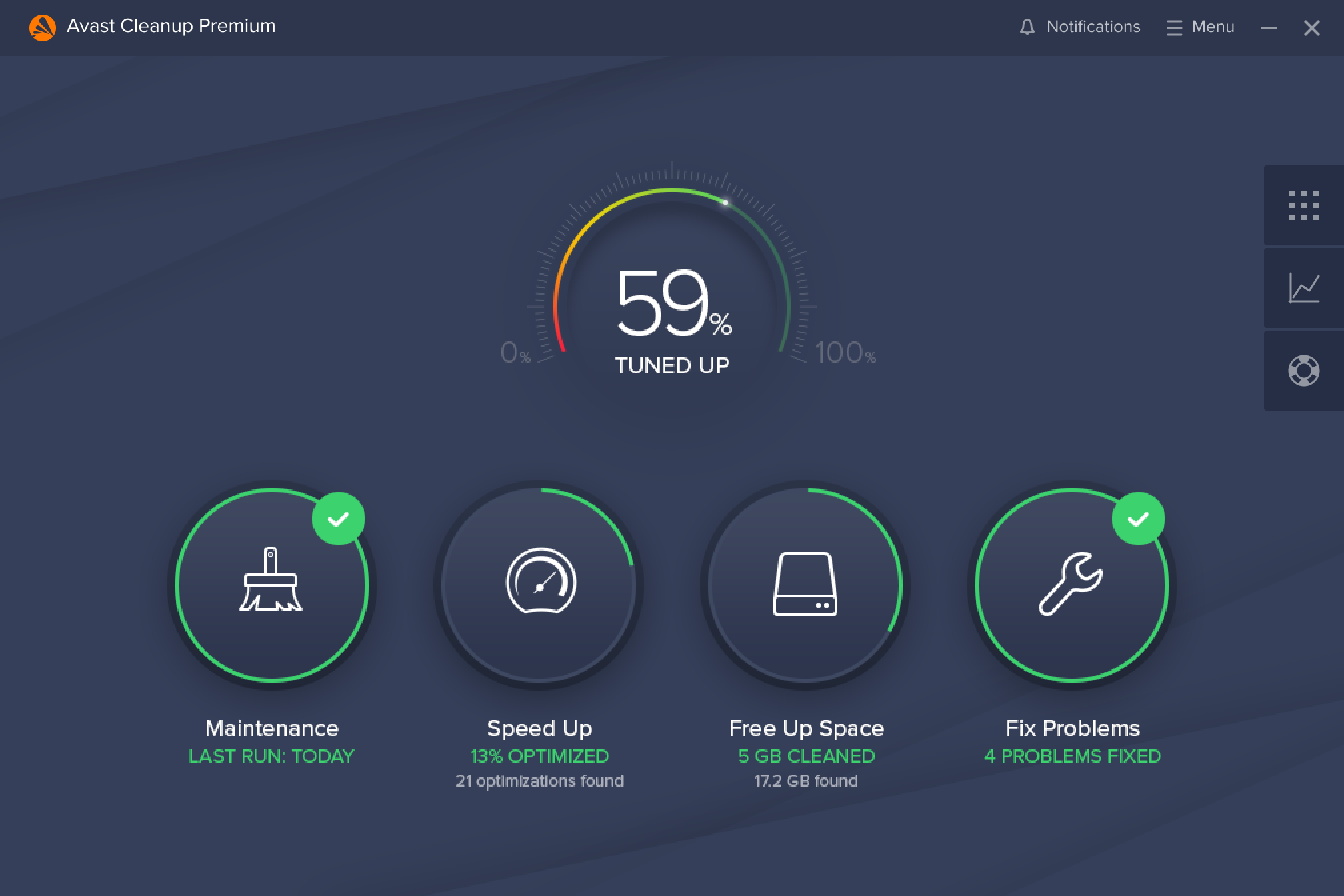This screenshot has width=1344, height=896.
Task: Click the Fix Problems wrench icon
Action: (x=1071, y=583)
